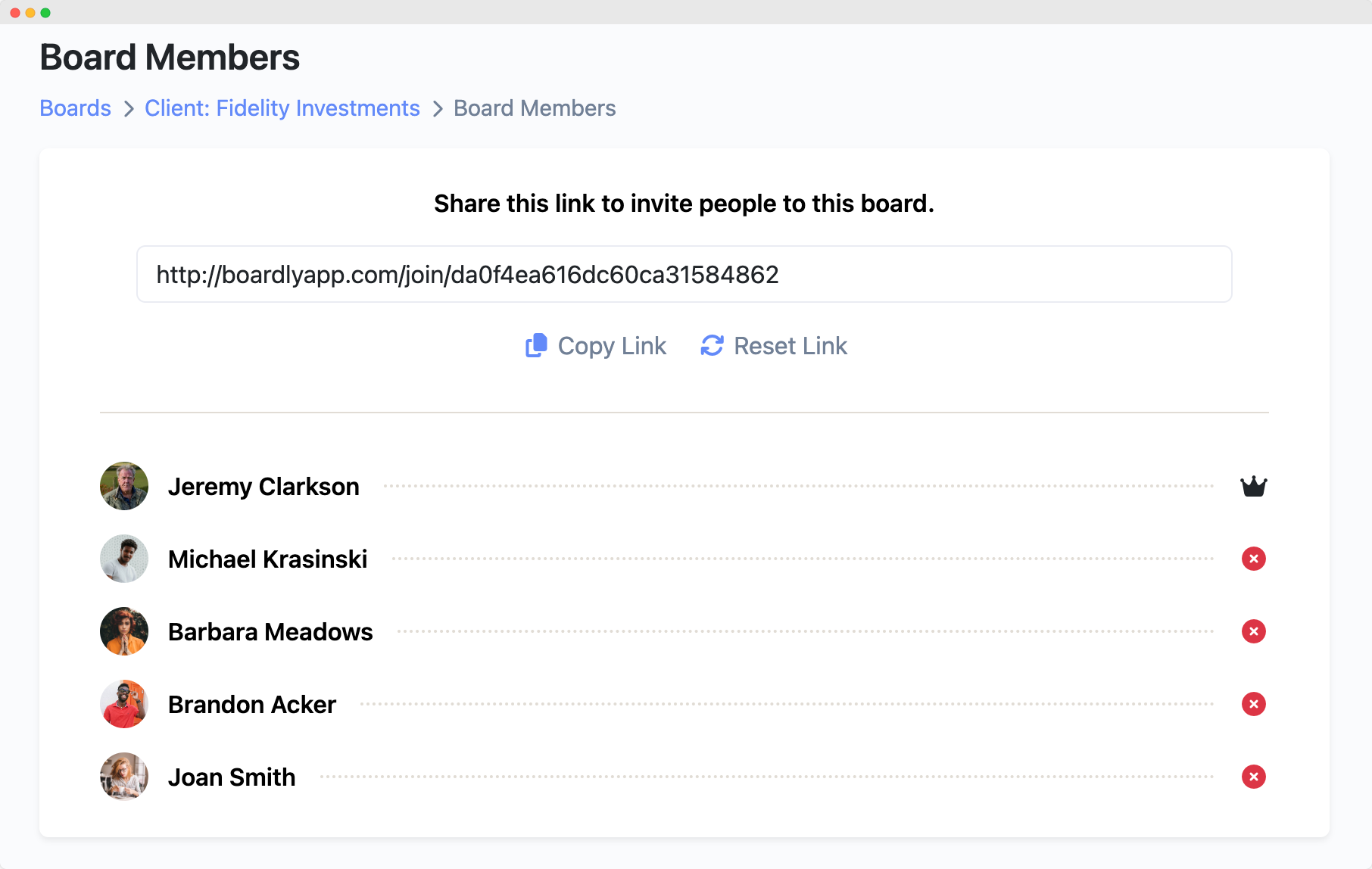Click Michael Krasinski's profile picture
Screen dimensions: 1372x869
tap(124, 559)
